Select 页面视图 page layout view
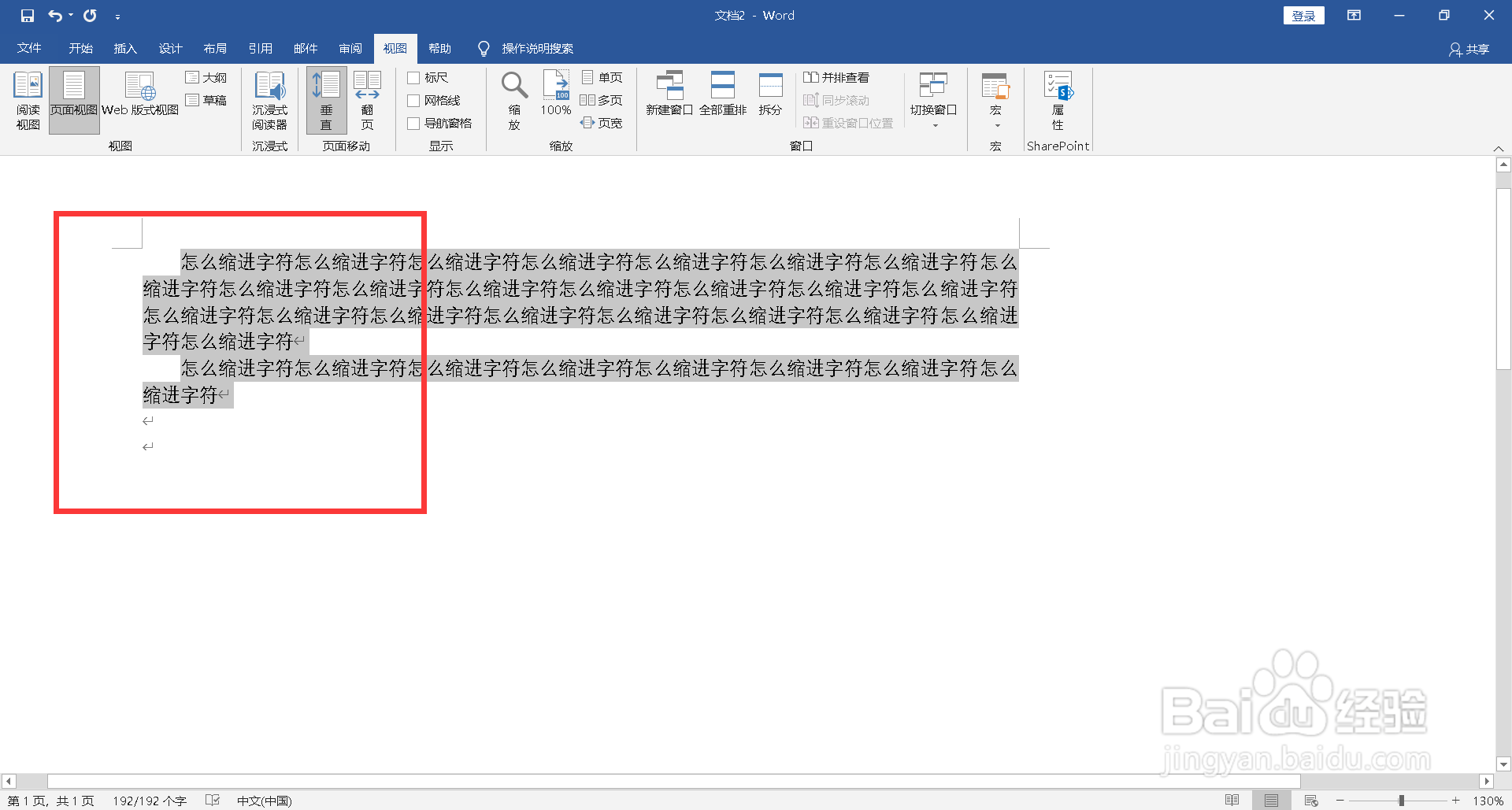 [x=74, y=100]
